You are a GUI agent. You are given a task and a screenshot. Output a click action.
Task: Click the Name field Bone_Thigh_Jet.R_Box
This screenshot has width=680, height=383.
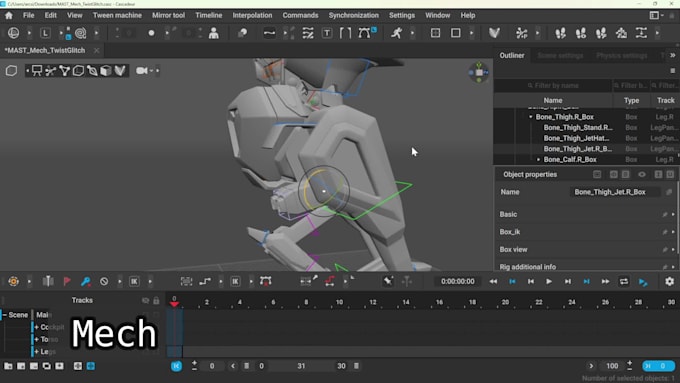pos(615,192)
